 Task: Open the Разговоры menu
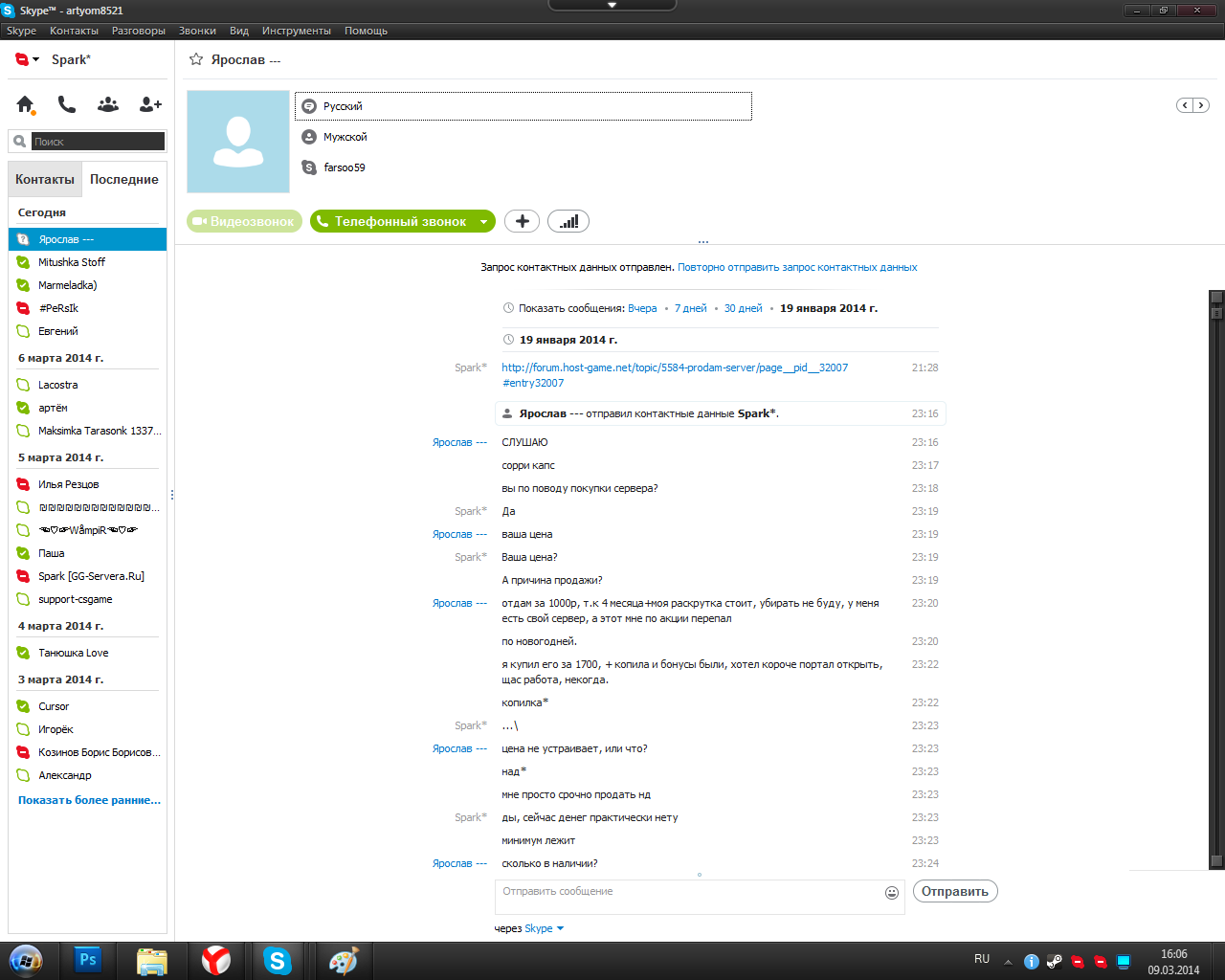(x=139, y=31)
